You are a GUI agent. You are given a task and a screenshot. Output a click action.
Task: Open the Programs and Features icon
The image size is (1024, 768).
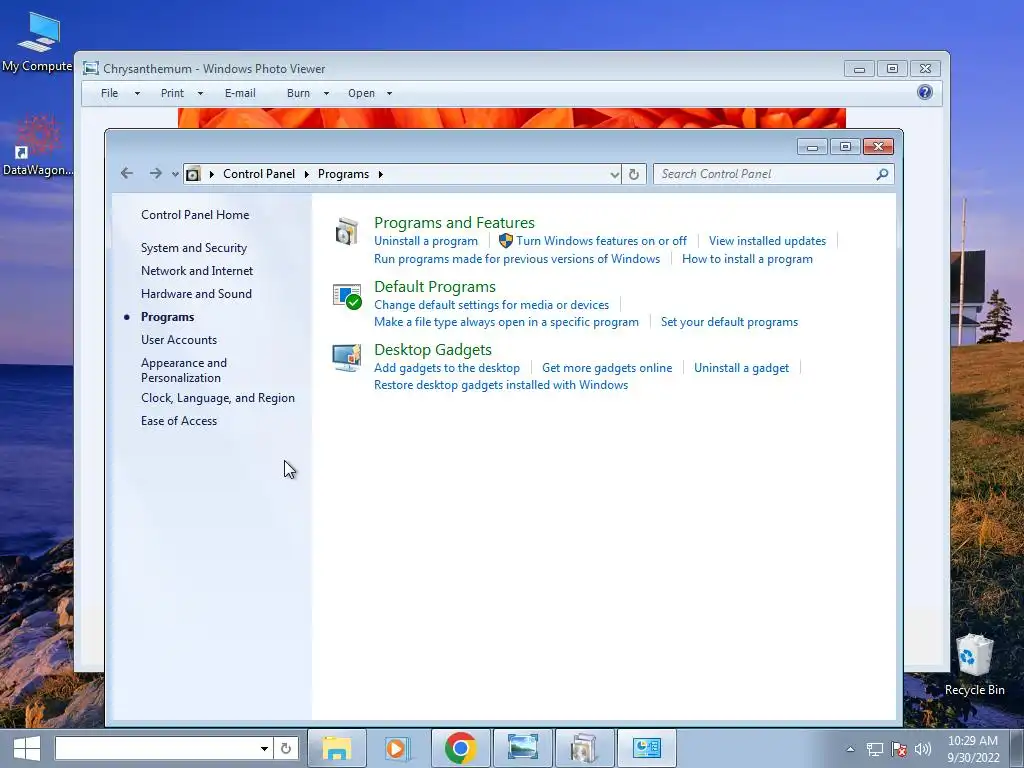point(347,231)
